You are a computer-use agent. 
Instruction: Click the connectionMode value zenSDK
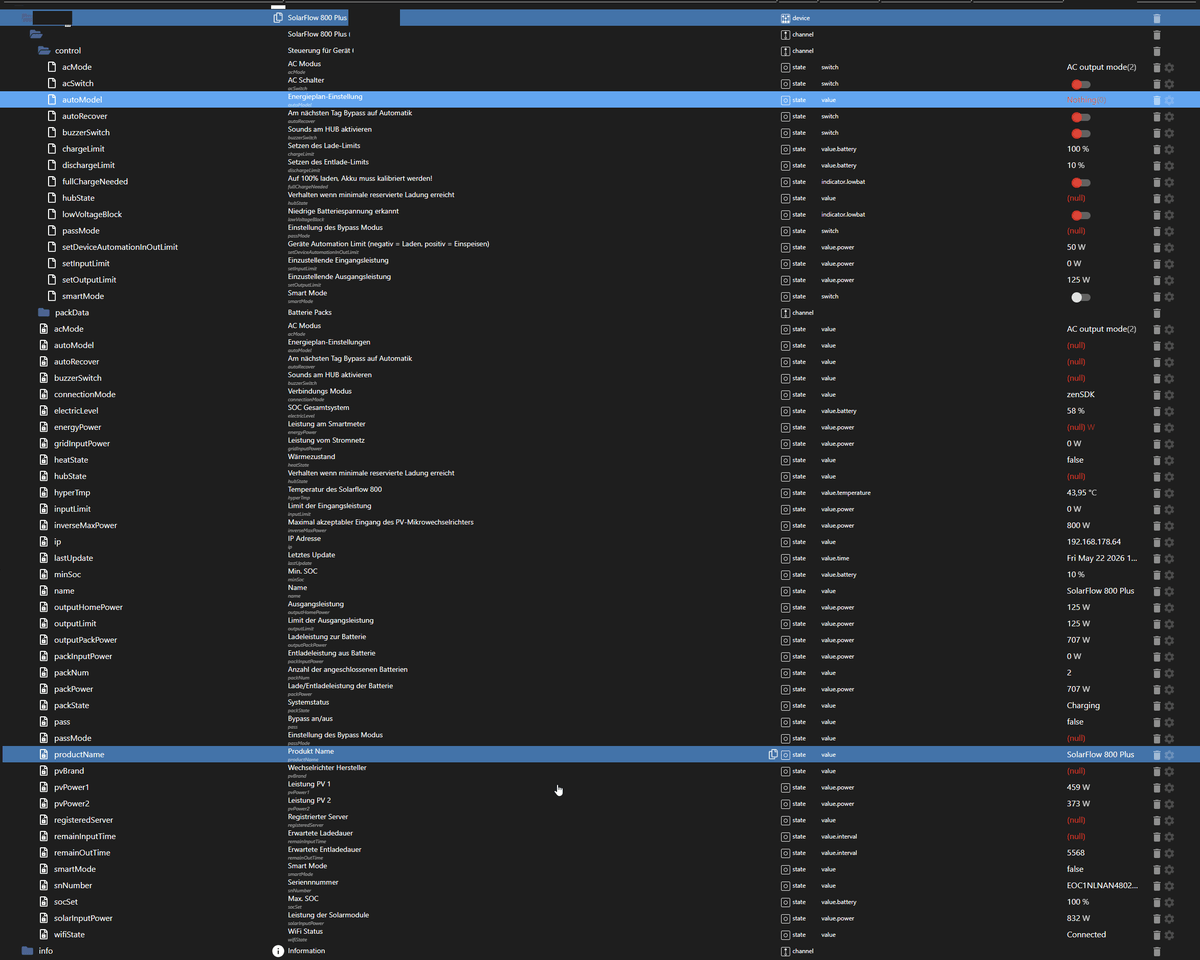(x=1081, y=395)
